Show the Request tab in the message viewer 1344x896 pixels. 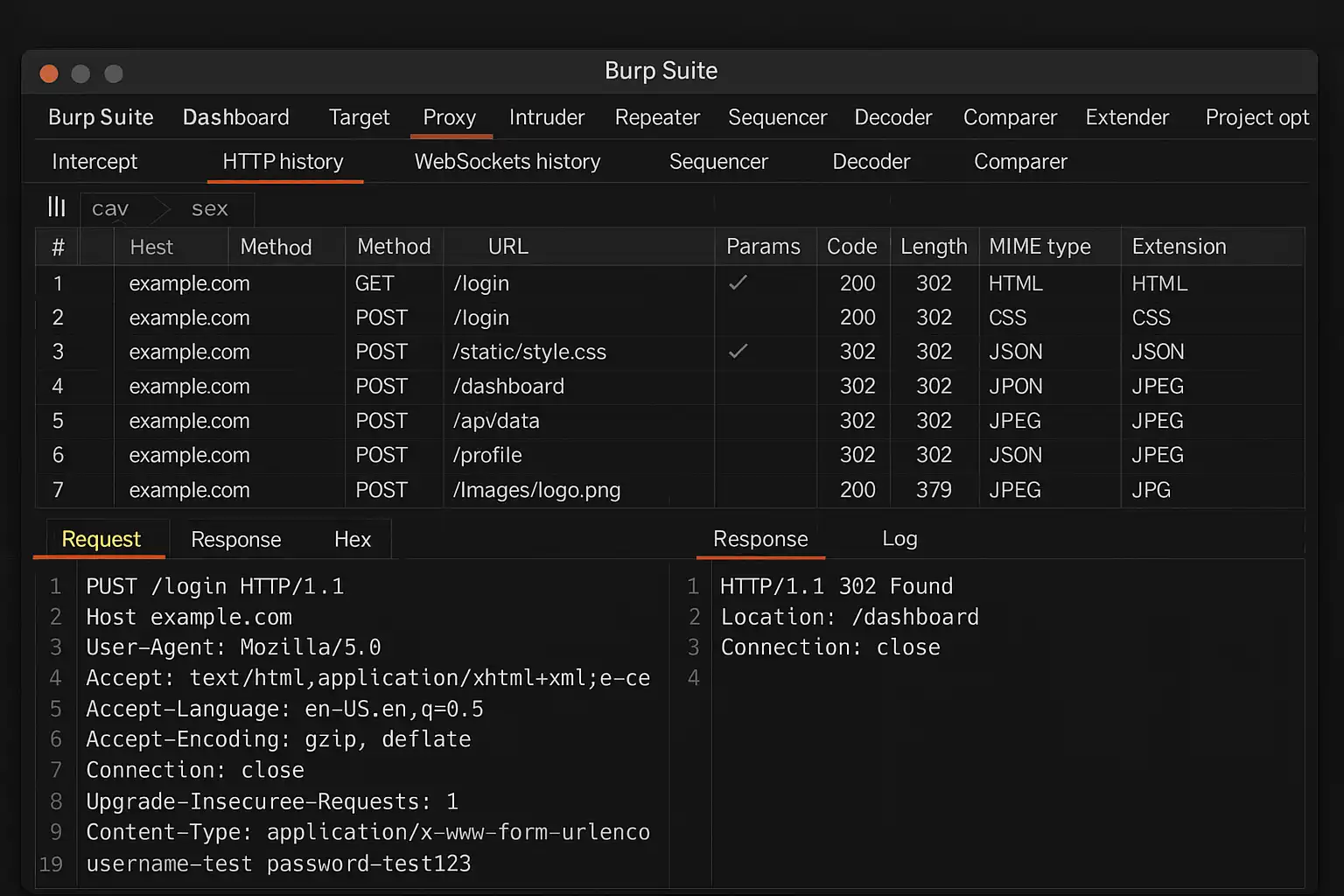point(101,539)
